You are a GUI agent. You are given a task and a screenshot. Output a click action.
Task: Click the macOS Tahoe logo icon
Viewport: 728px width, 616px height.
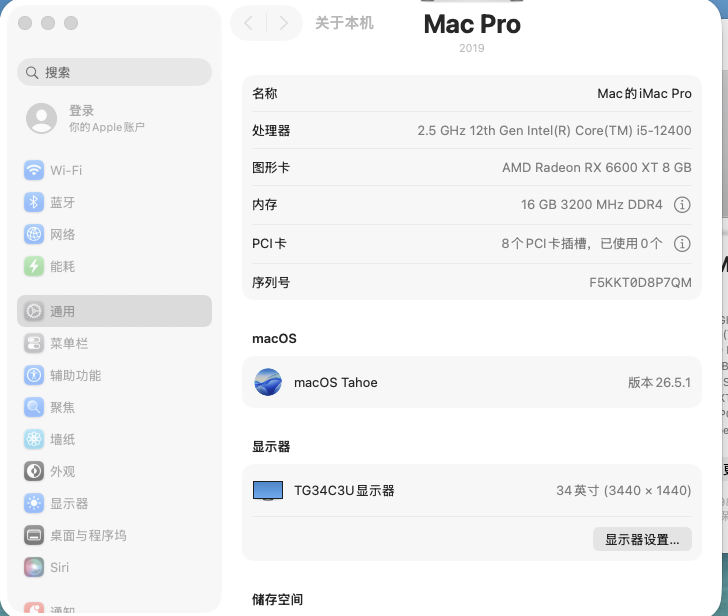(x=268, y=382)
